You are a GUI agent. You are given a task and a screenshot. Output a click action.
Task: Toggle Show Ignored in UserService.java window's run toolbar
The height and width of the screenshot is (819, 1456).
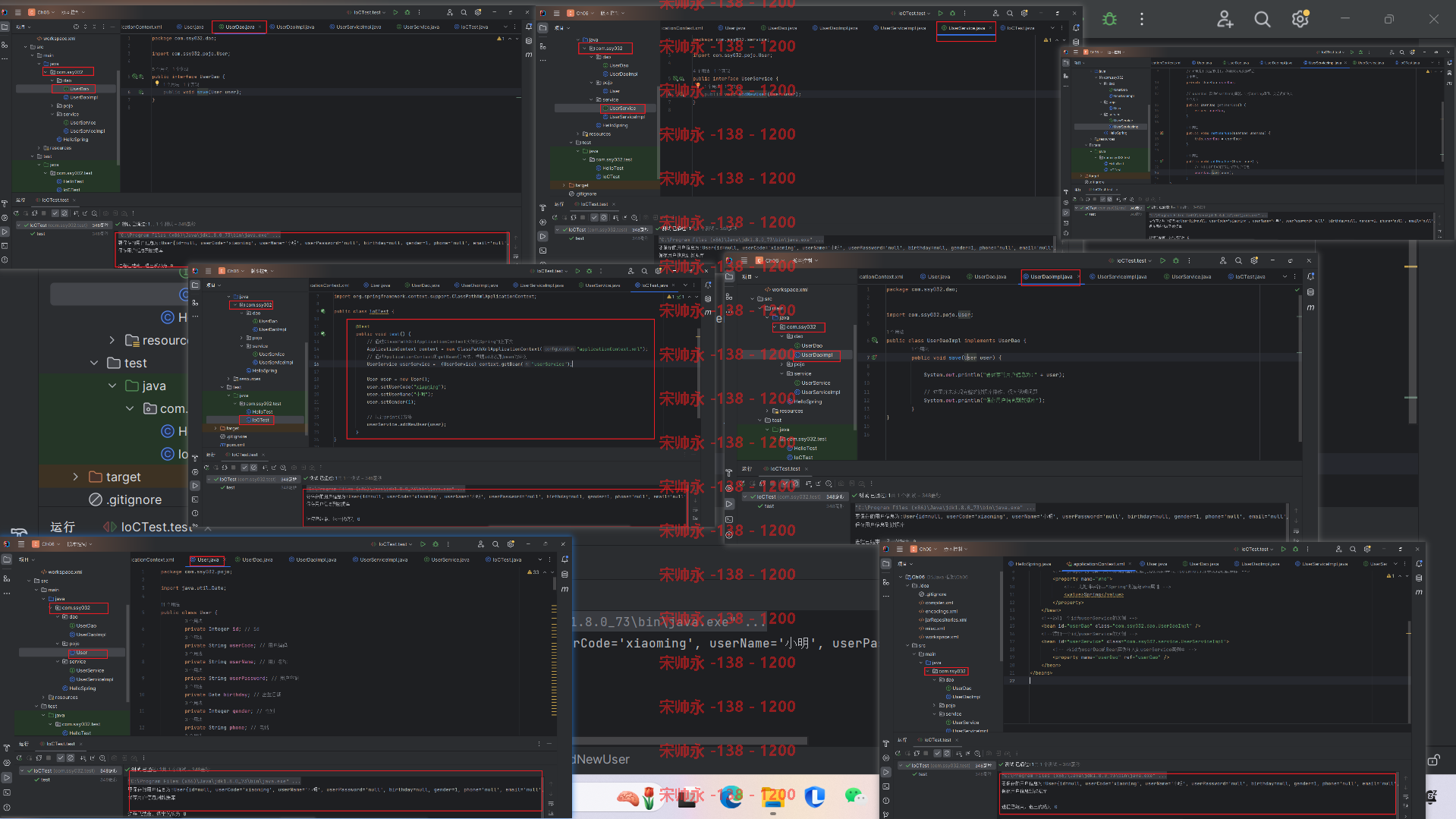click(x=603, y=217)
